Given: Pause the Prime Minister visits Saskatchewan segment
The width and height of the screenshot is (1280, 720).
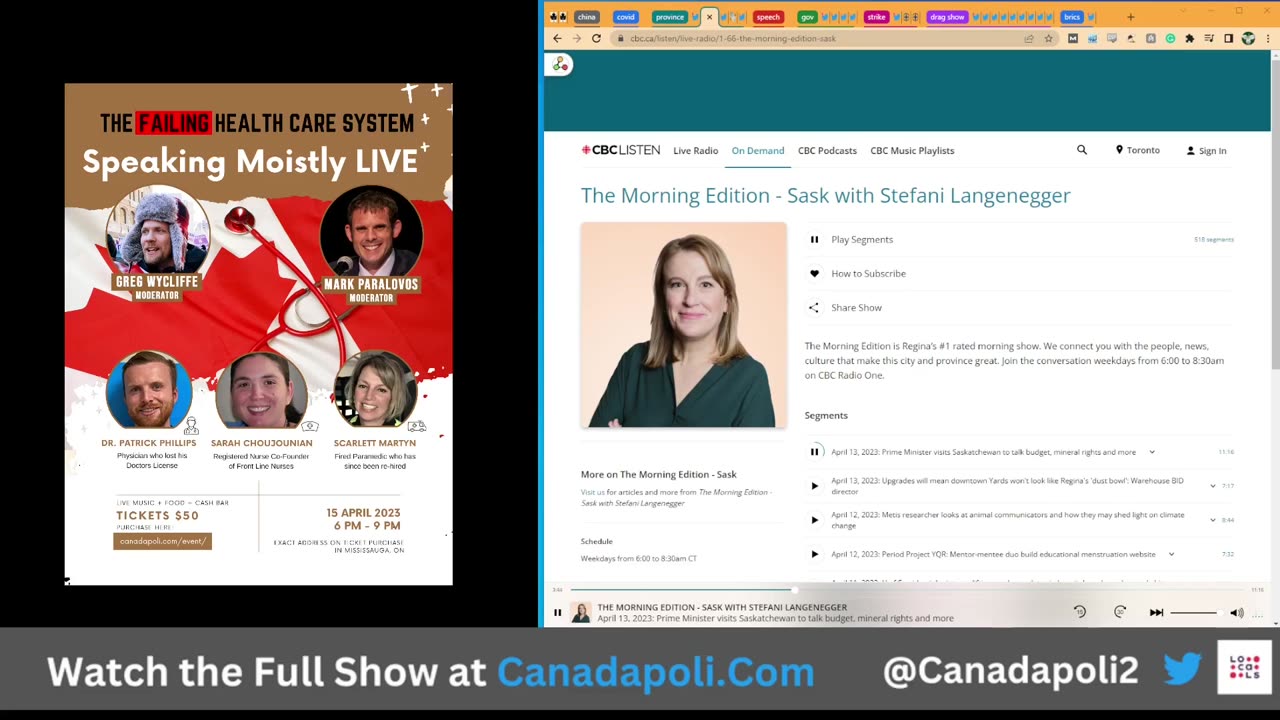Looking at the screenshot, I should (x=814, y=452).
